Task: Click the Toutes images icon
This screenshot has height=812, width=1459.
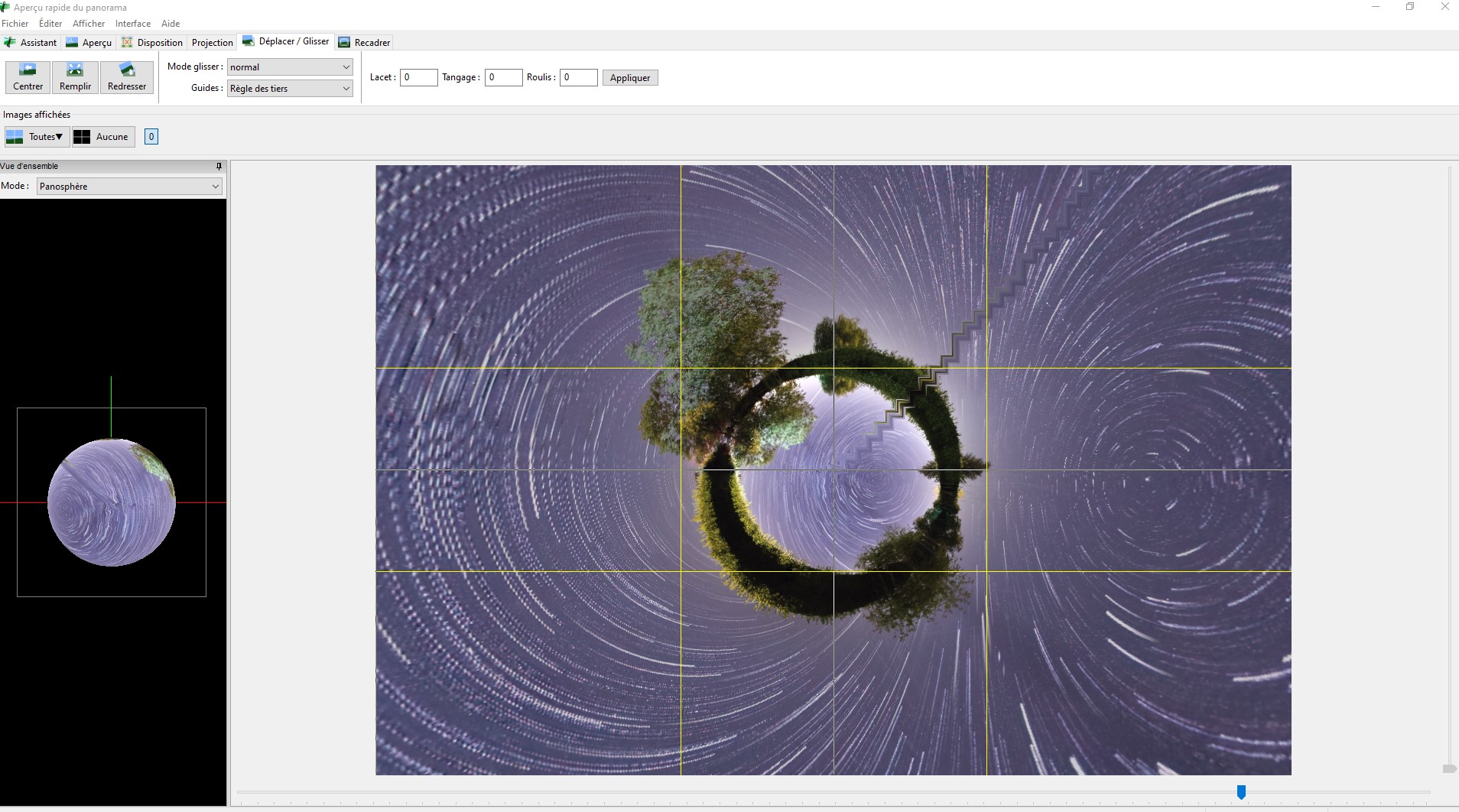Action: (x=15, y=137)
